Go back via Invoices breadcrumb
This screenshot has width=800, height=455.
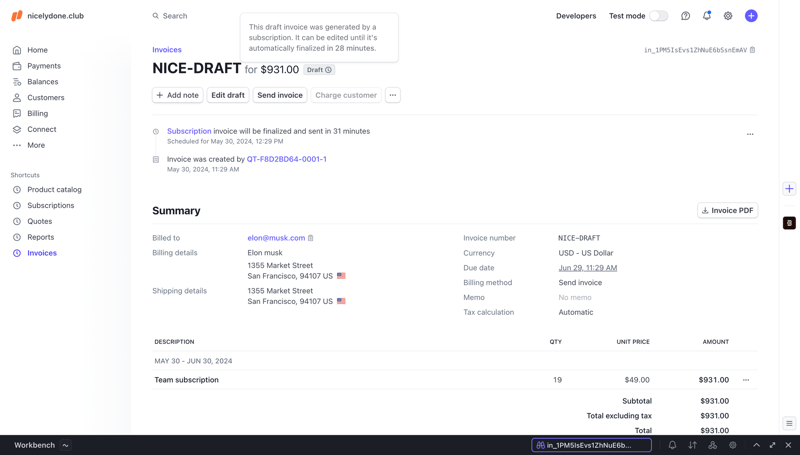[167, 49]
